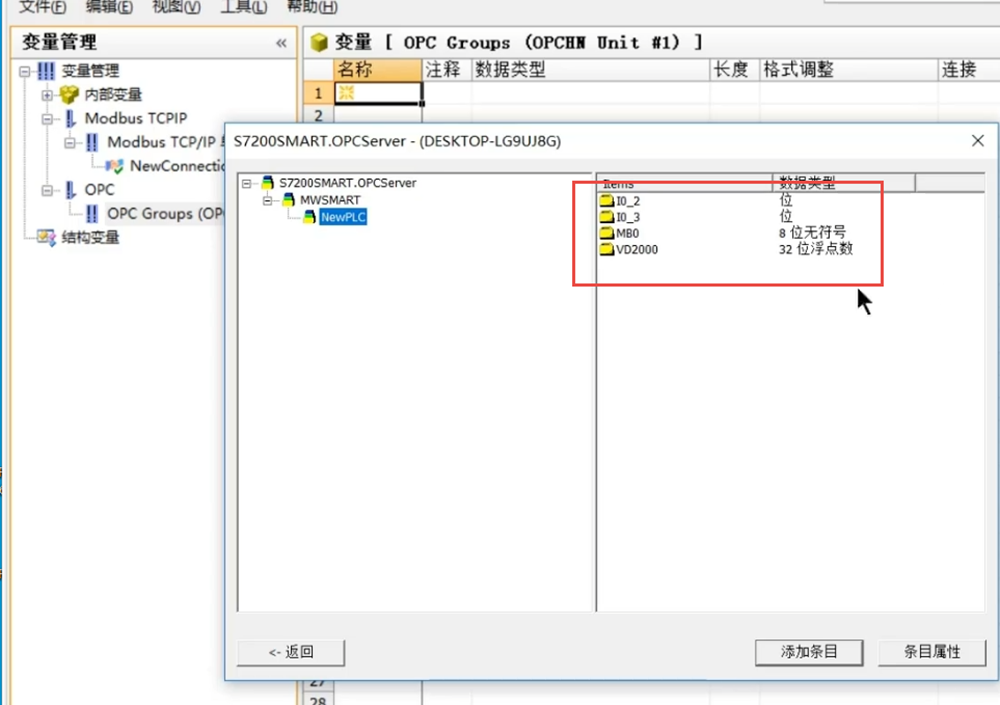Click the 内部变量 folder icon
This screenshot has width=1000, height=705.
(68, 95)
